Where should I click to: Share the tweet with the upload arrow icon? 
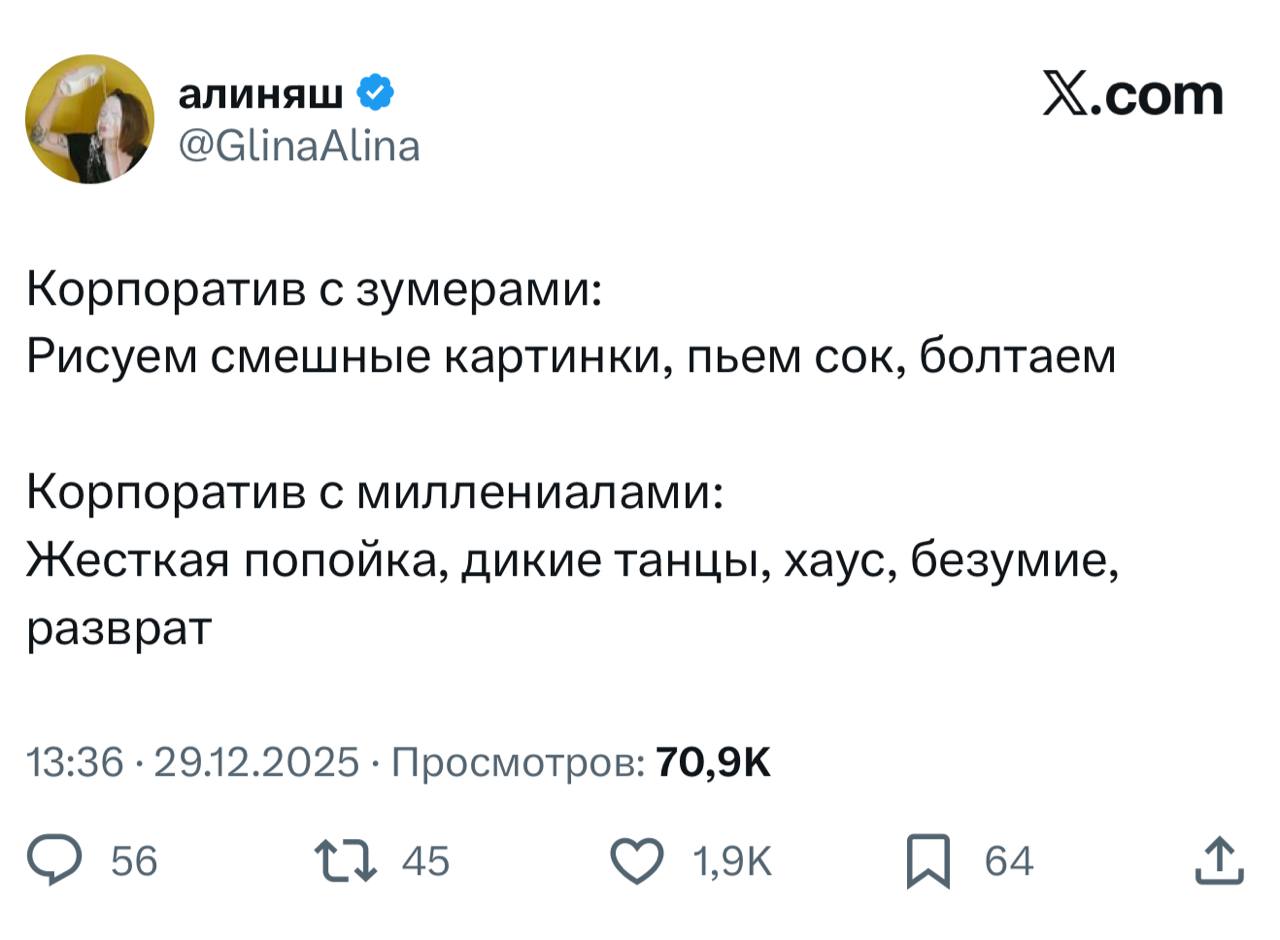tap(1219, 861)
